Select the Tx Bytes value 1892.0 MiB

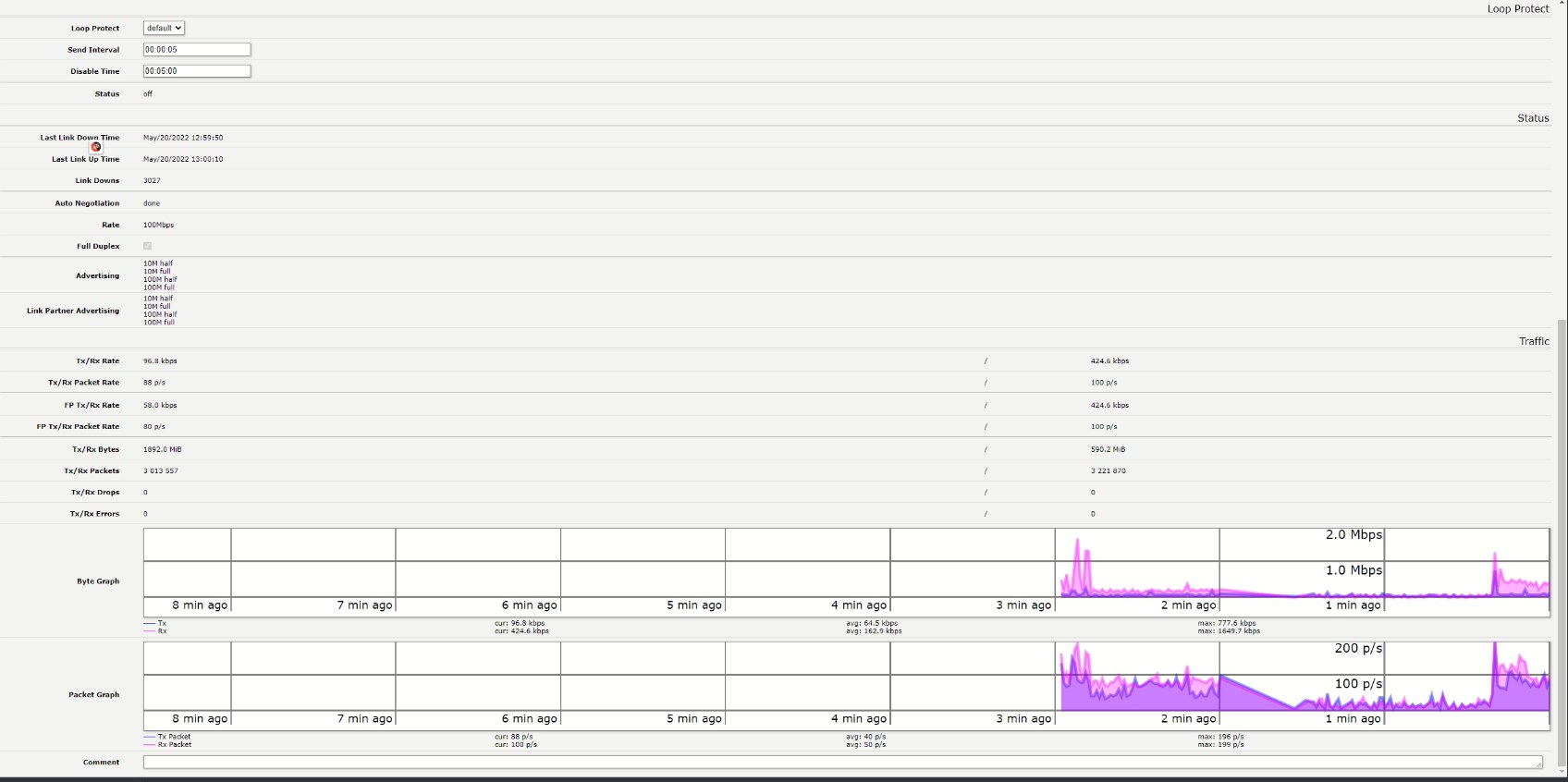click(162, 450)
